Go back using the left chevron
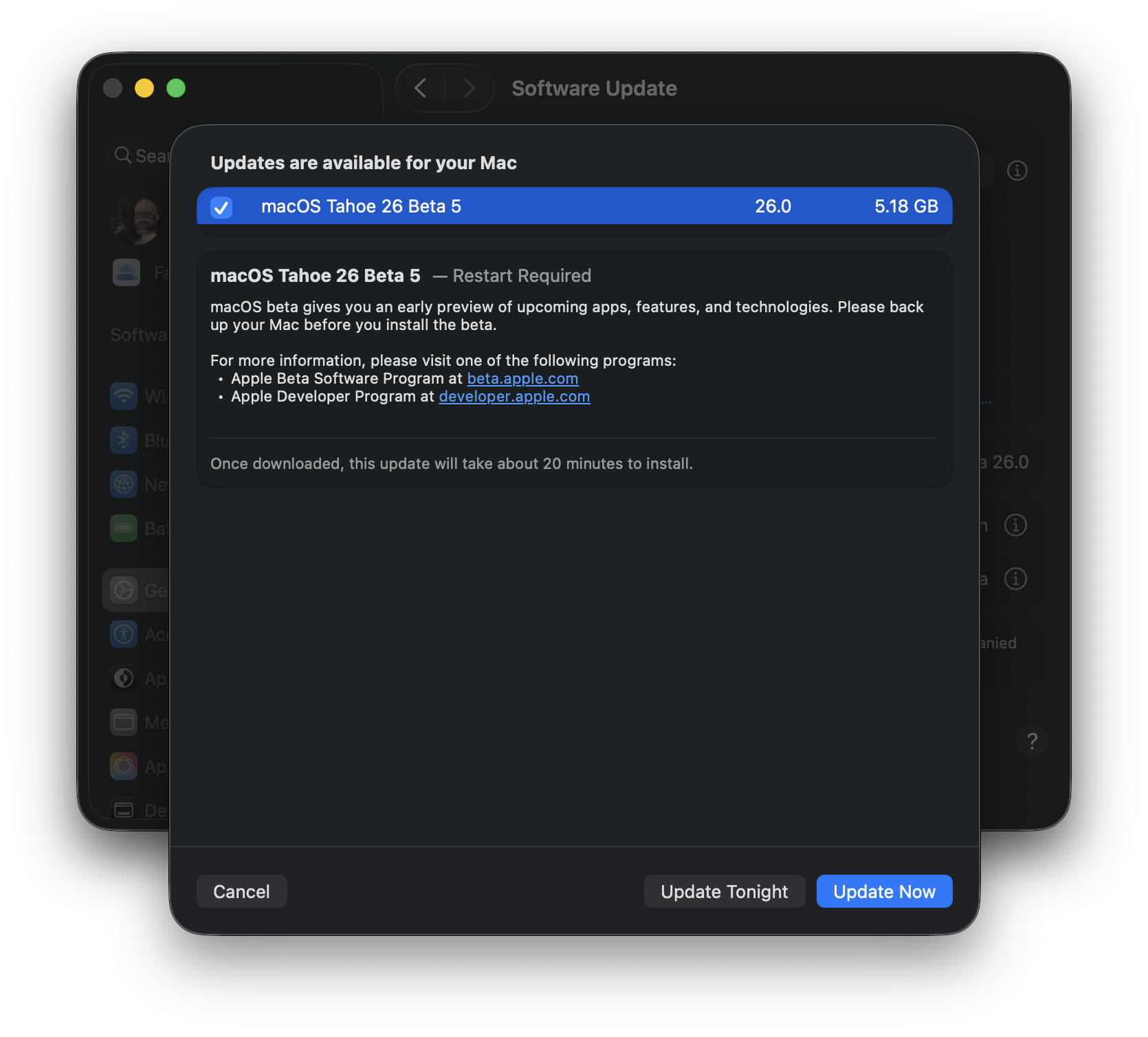The height and width of the screenshot is (1037, 1148). pos(421,88)
